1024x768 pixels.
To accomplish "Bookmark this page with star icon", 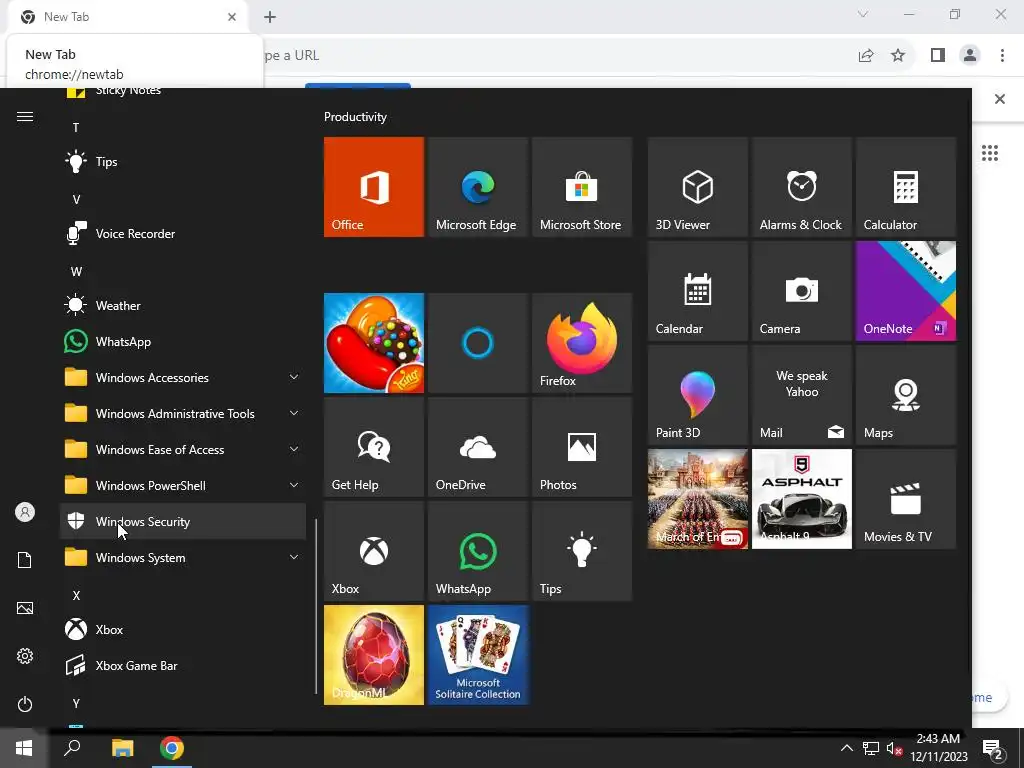I will (898, 55).
